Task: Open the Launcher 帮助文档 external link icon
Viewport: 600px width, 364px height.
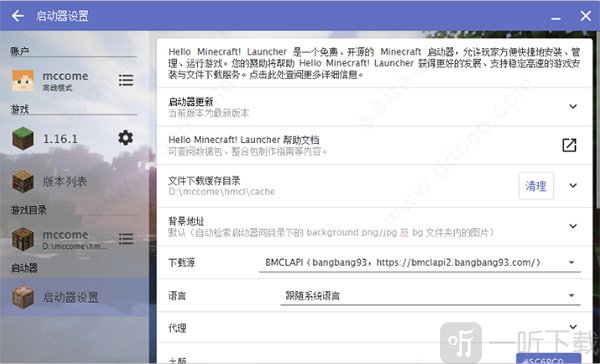Action: pos(569,145)
